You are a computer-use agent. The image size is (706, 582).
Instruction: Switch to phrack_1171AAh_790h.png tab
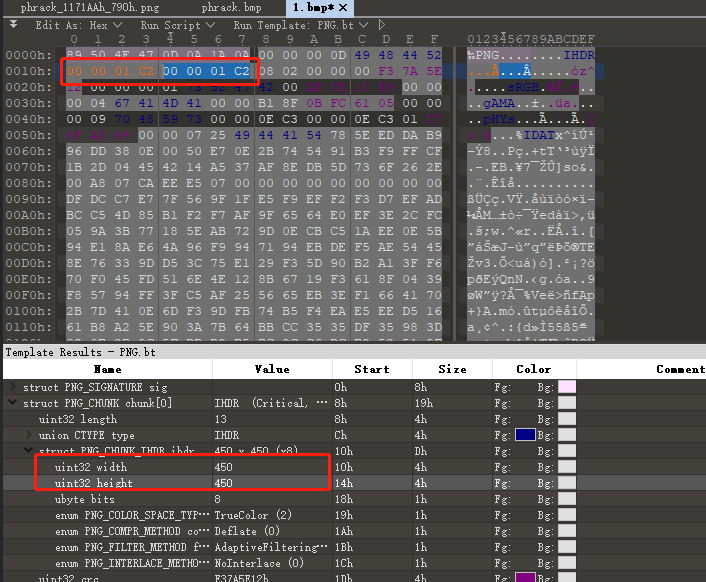tap(90, 8)
